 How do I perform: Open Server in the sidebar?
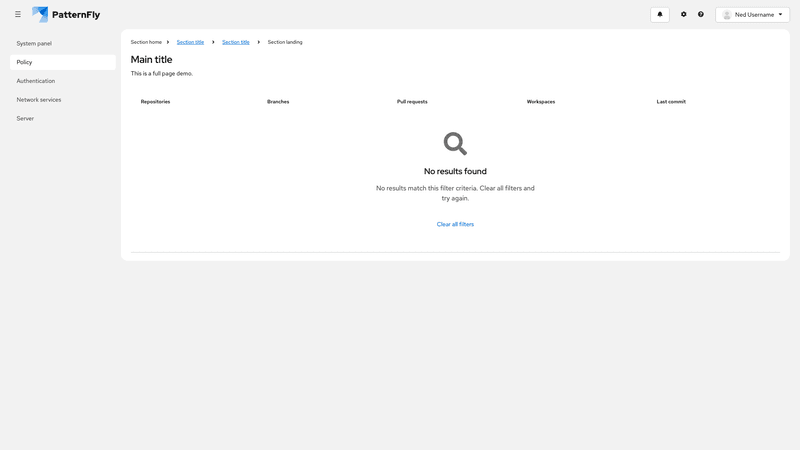[x=25, y=119]
